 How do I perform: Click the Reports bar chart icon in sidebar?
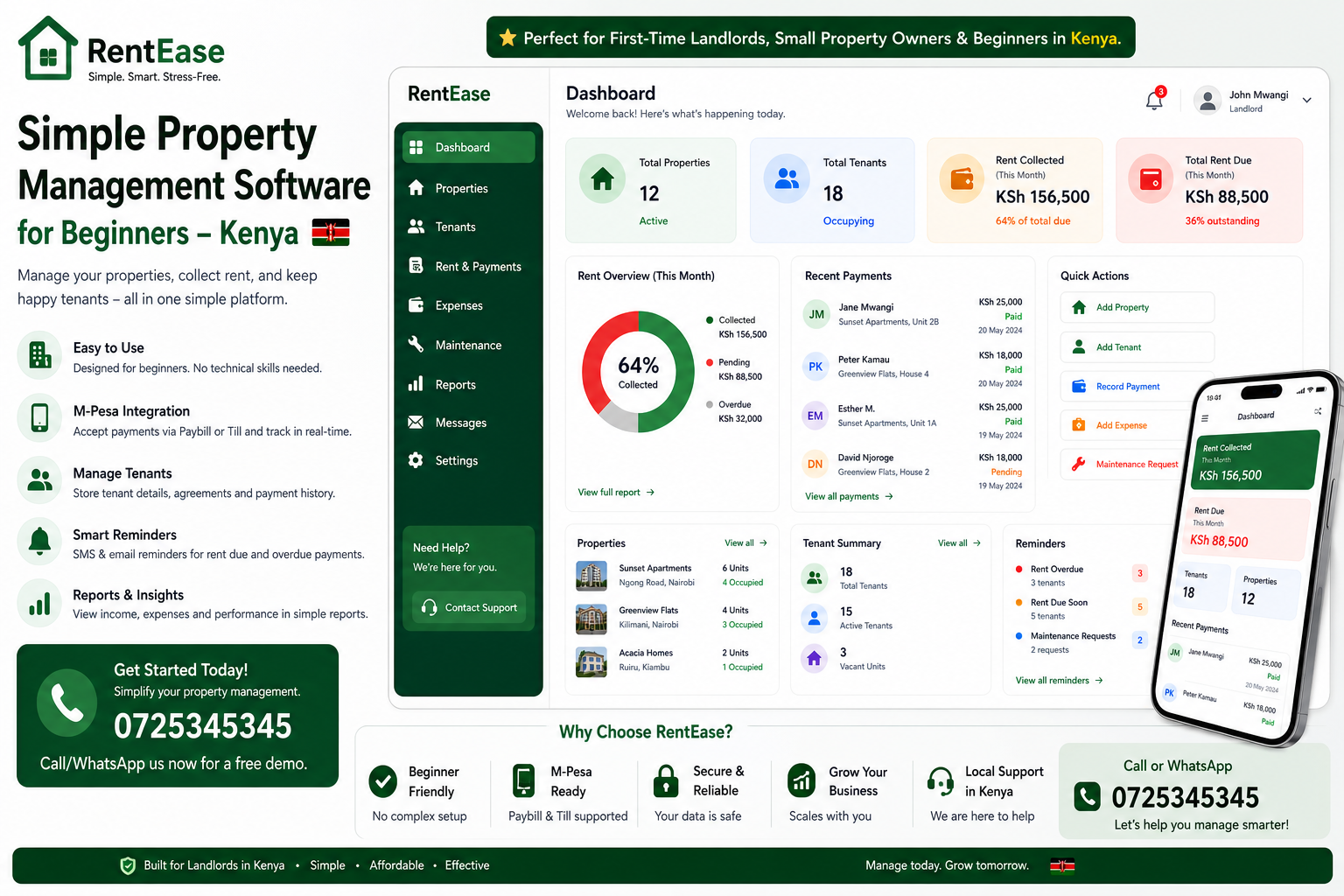tap(416, 384)
